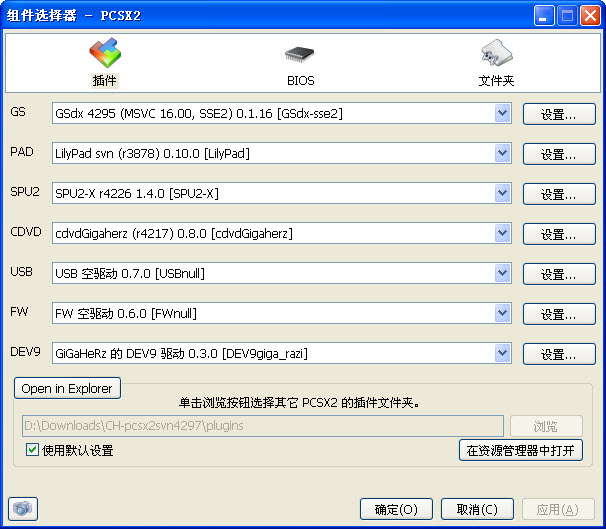
Task: Click the GSdx 4295 selection text
Action: tap(199, 114)
